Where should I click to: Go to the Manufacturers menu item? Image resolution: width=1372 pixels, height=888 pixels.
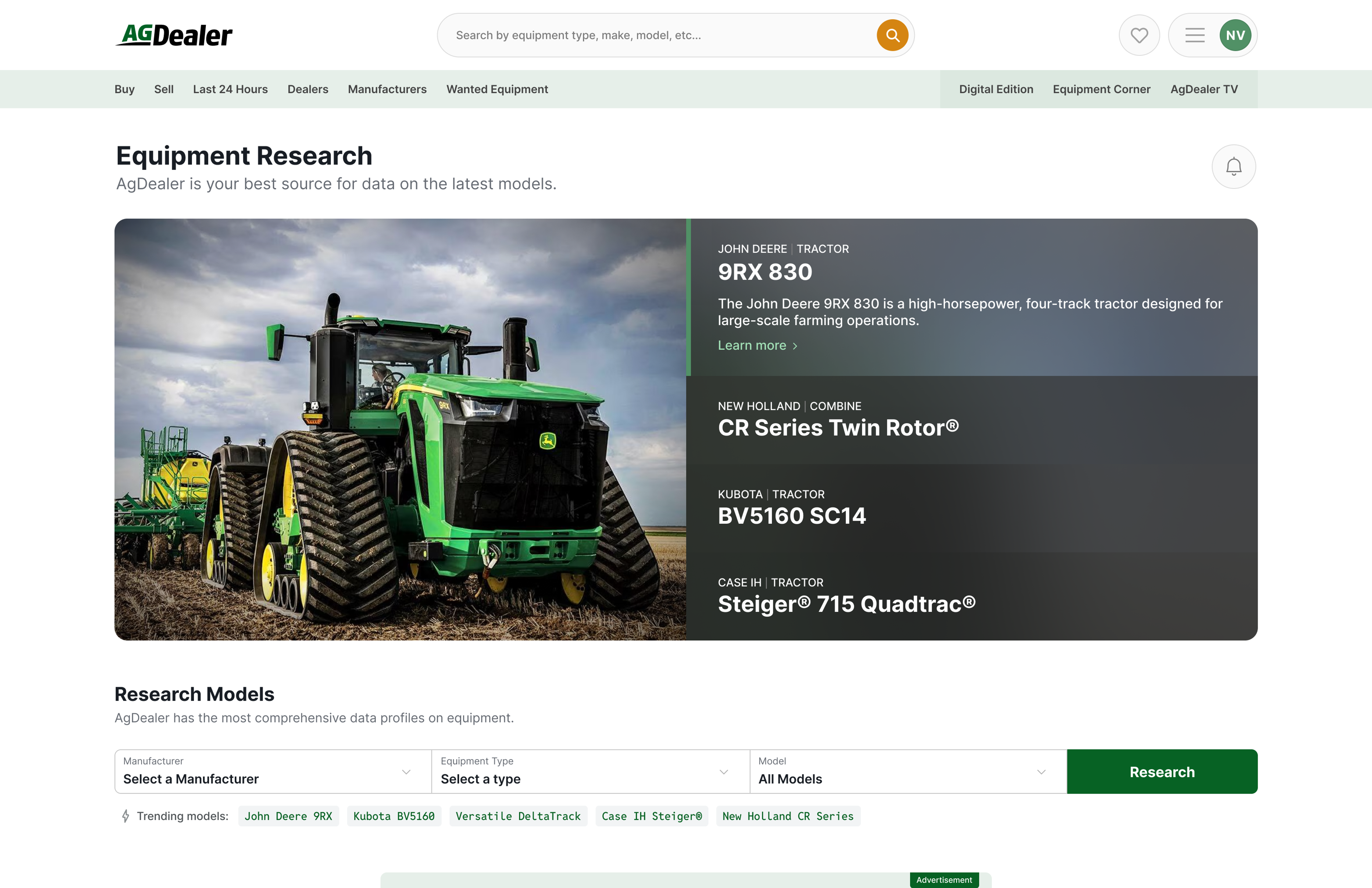tap(387, 89)
